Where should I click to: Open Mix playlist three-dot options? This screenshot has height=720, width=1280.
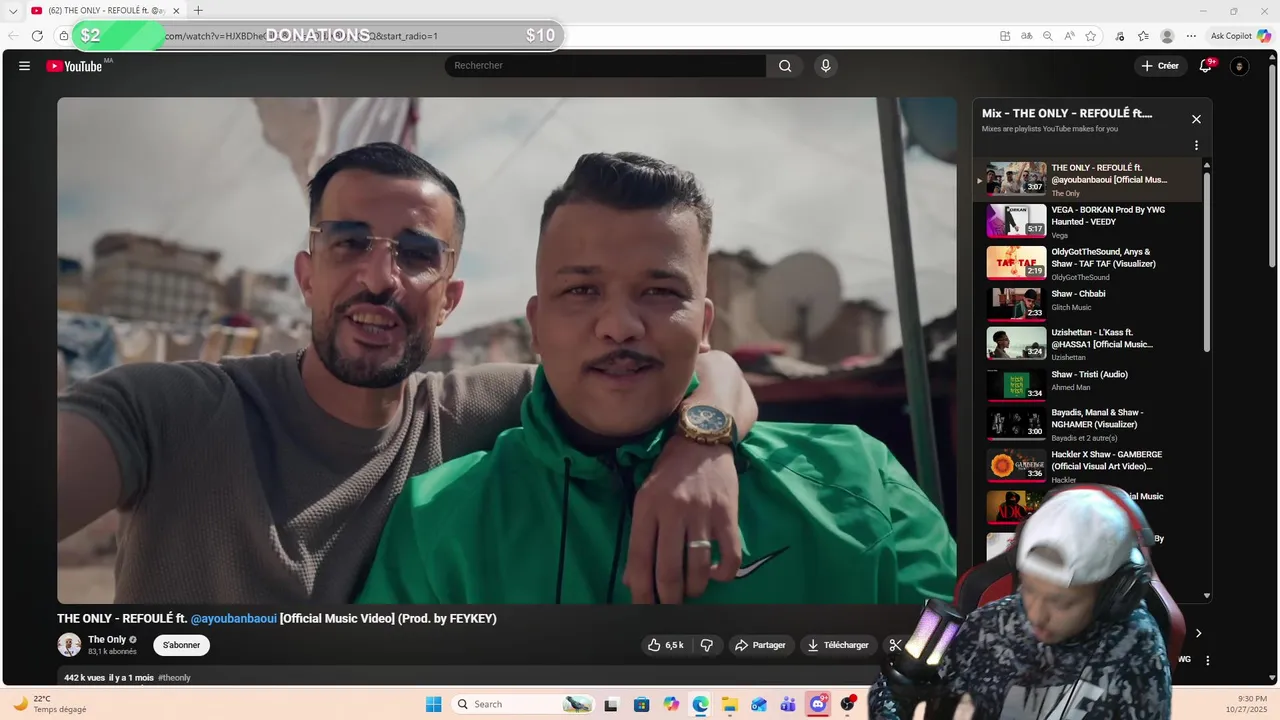tap(1196, 146)
